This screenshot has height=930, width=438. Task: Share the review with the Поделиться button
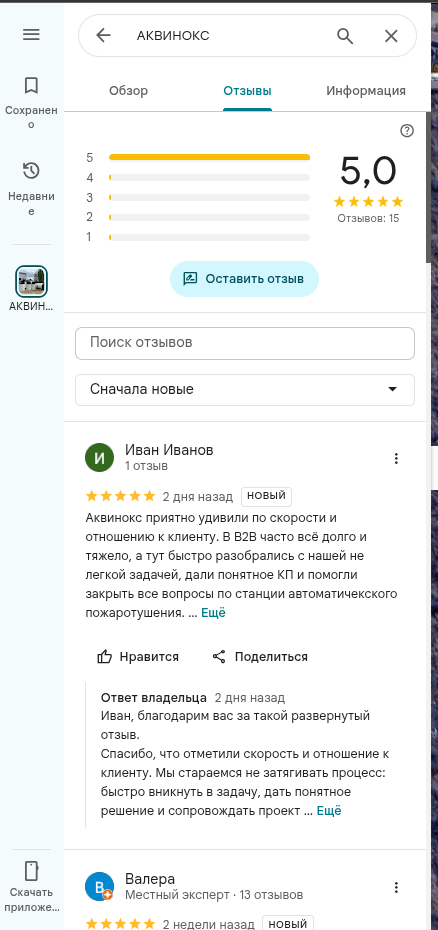(260, 657)
